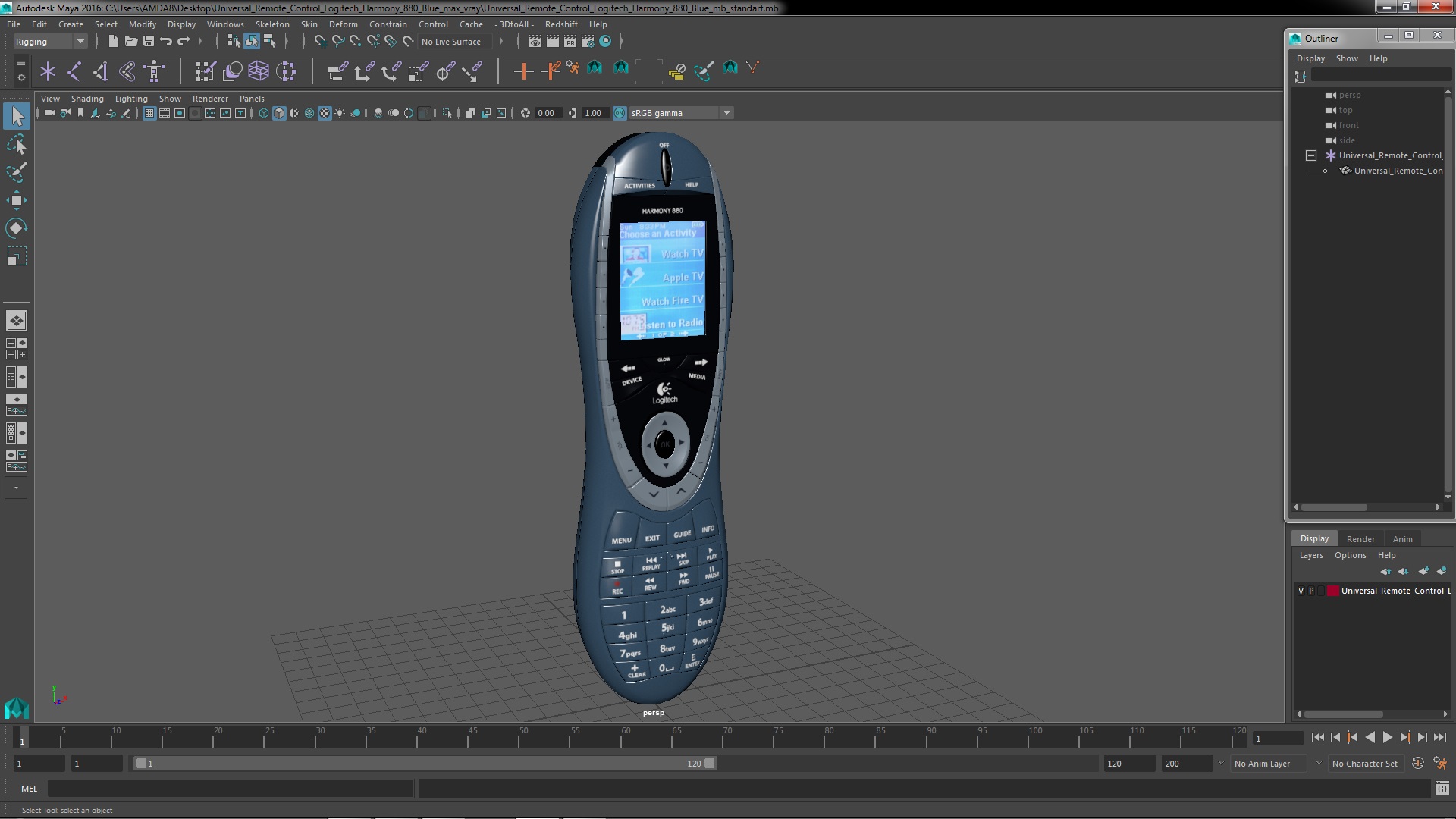Screen dimensions: 1456x819
Task: Activate the Scale tool in toolbox
Action: pyautogui.click(x=17, y=256)
